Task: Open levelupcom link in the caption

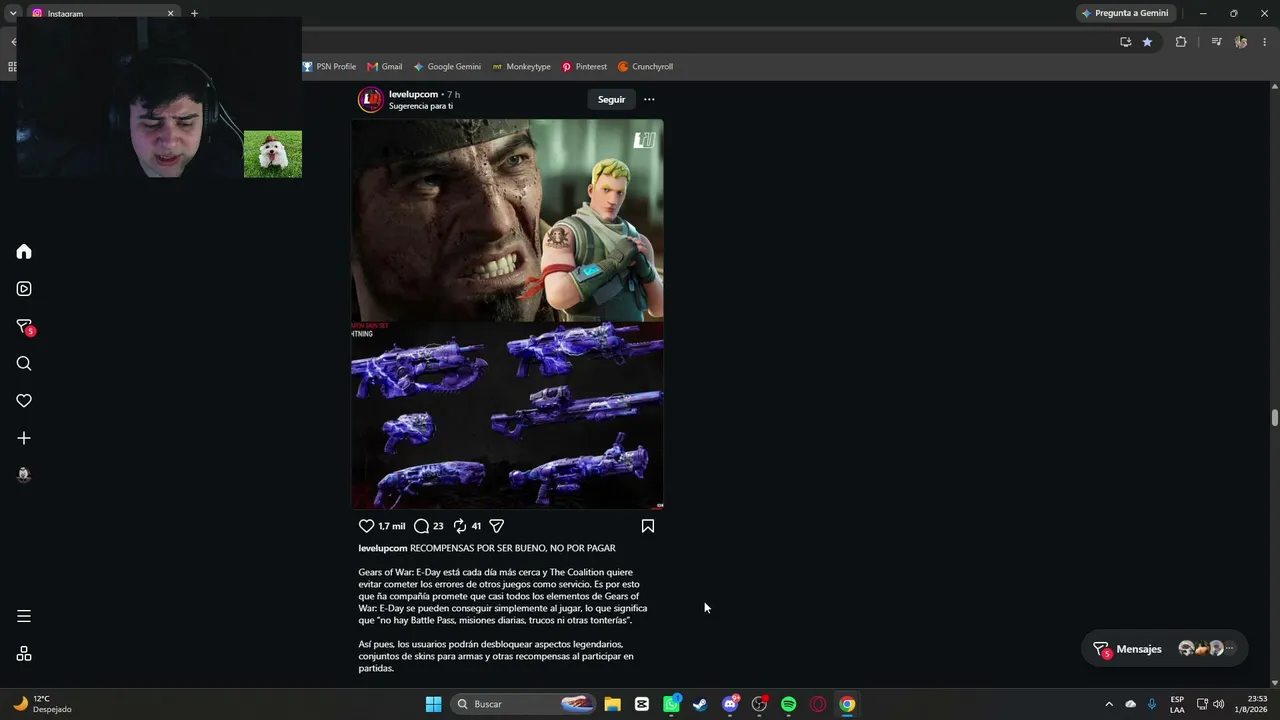Action: click(383, 548)
